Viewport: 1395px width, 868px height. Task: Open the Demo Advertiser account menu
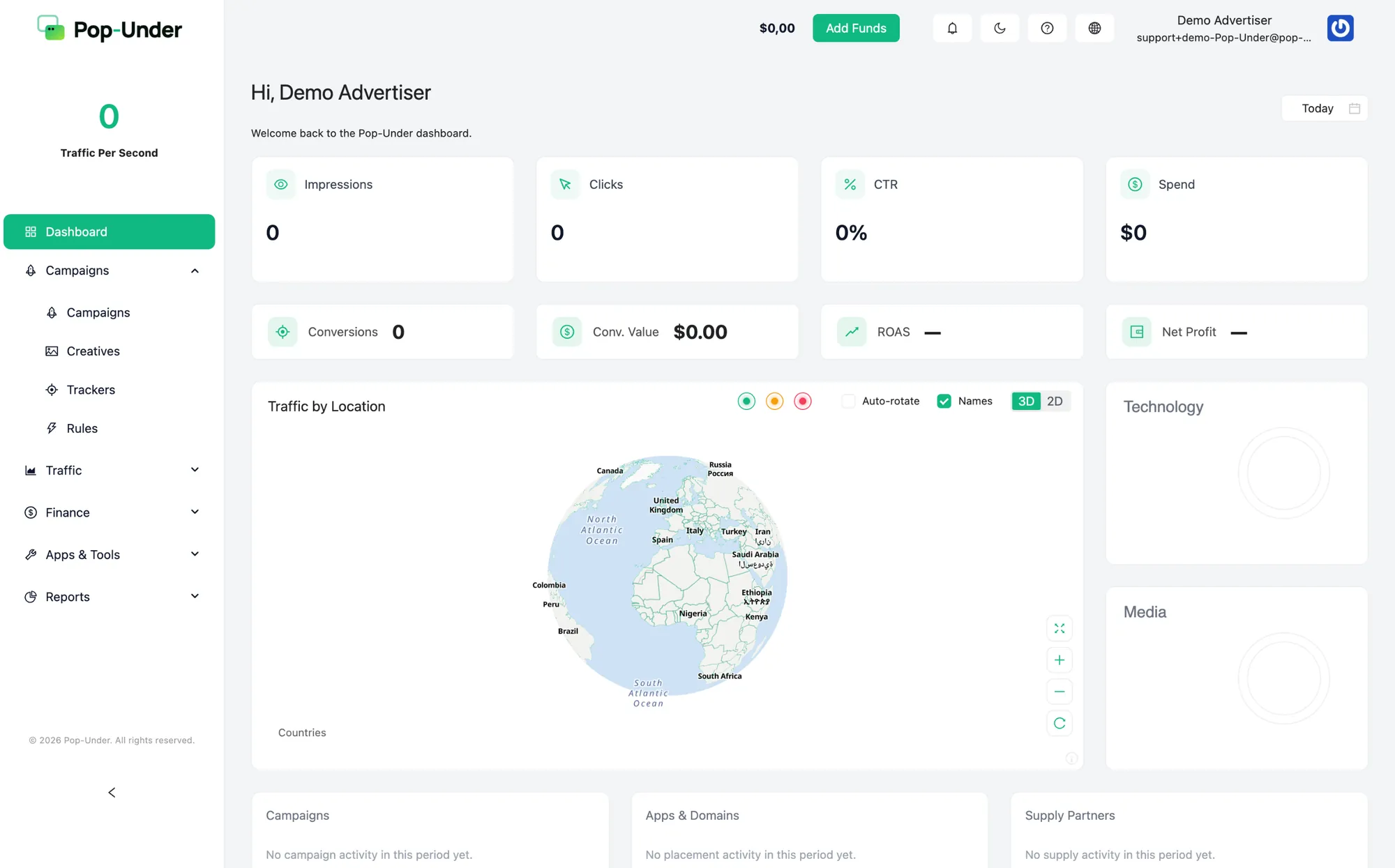pyautogui.click(x=1224, y=28)
